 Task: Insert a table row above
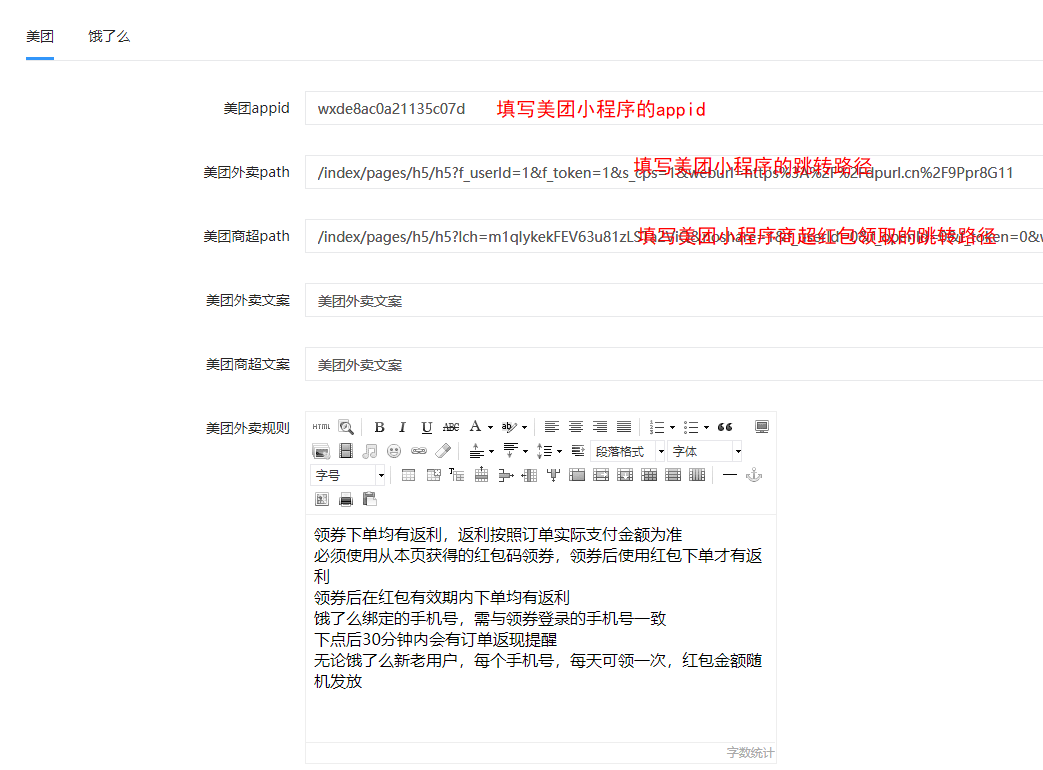click(x=481, y=475)
